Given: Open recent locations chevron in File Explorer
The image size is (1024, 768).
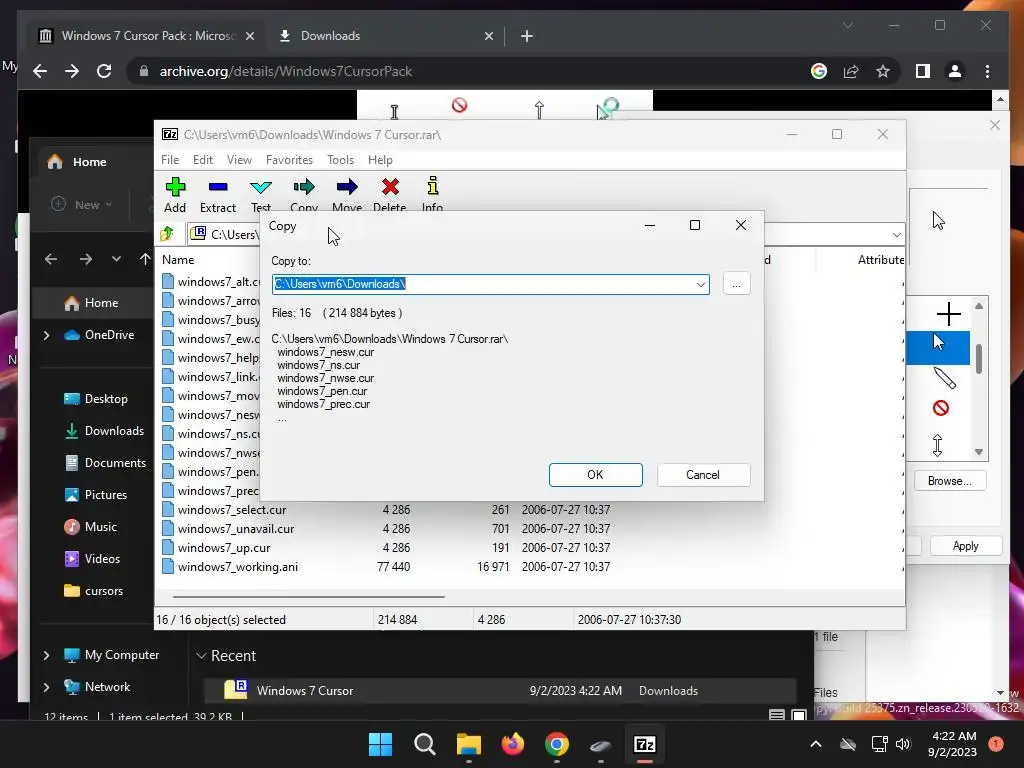Looking at the screenshot, I should pos(116,259).
